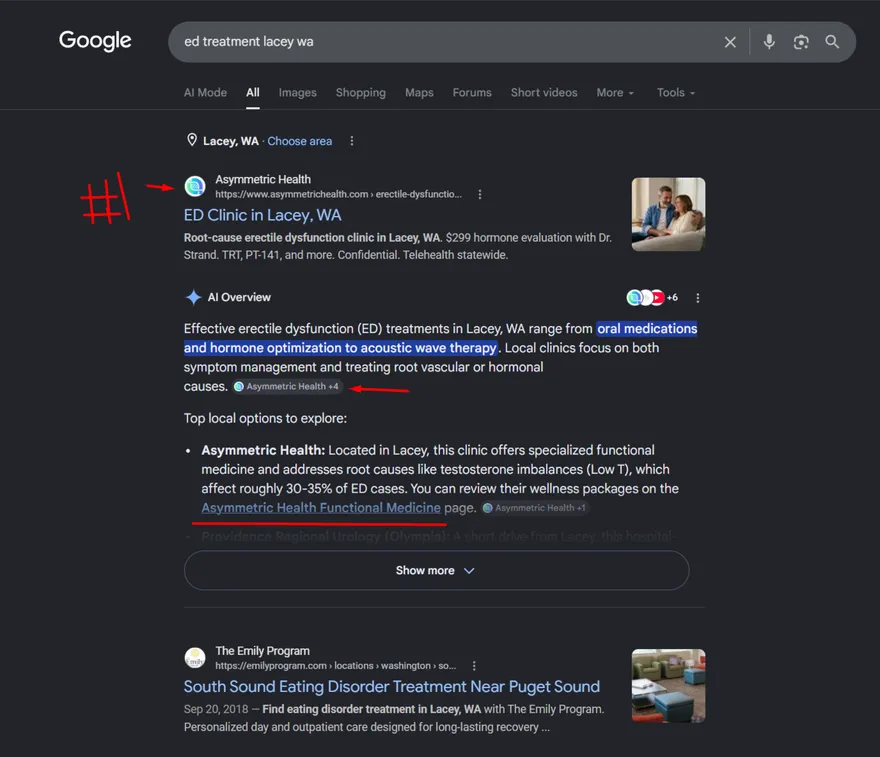Open the Emily Program lounge thumbnail
Screen dimensions: 880x757
point(668,686)
